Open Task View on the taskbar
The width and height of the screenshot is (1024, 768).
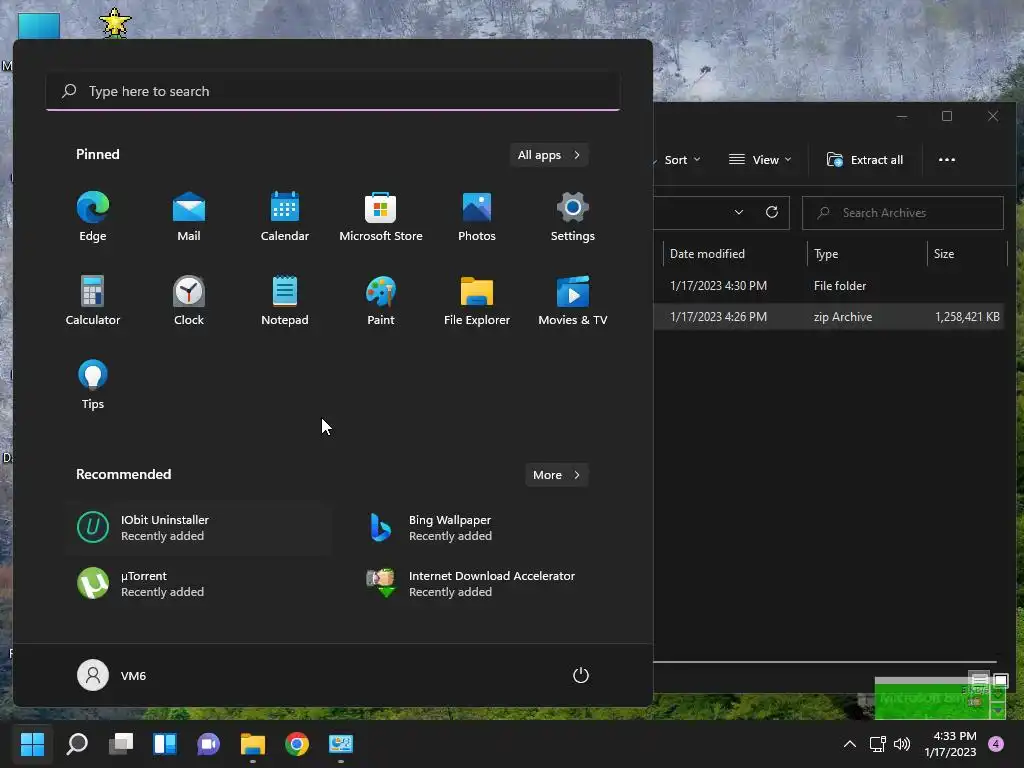[121, 744]
